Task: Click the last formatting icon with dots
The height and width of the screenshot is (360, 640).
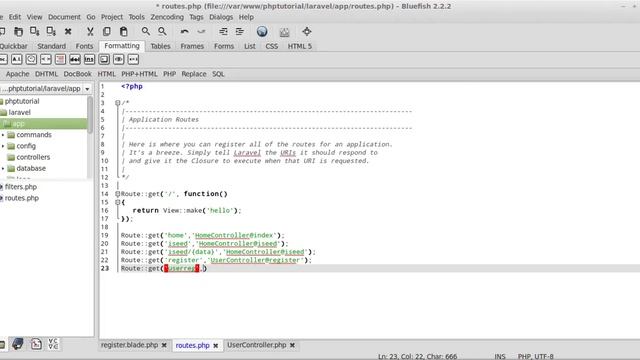Action: tap(133, 60)
